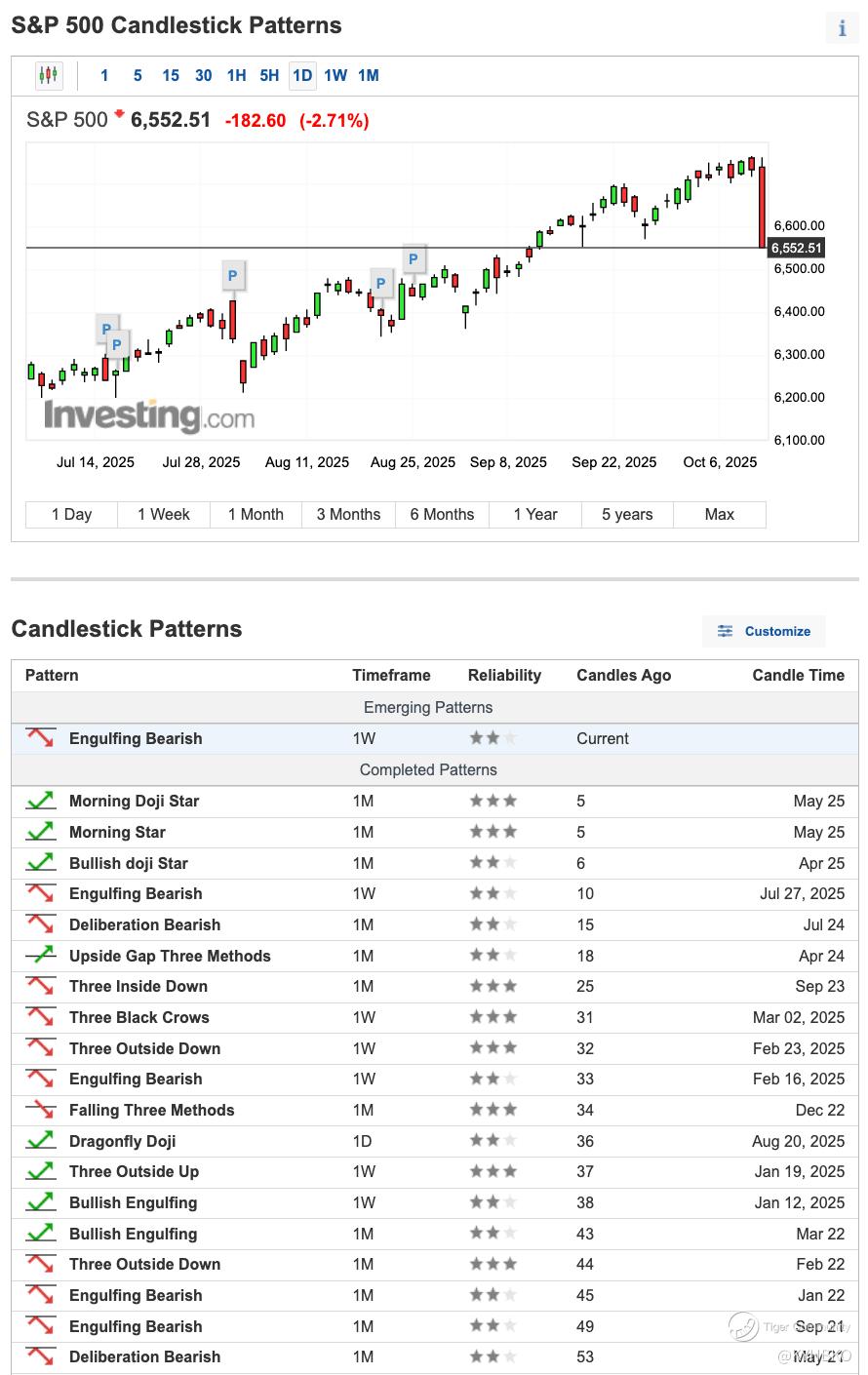Show the 1 Month range
Image resolution: width=868 pixels, height=1375 pixels.
pos(256,515)
